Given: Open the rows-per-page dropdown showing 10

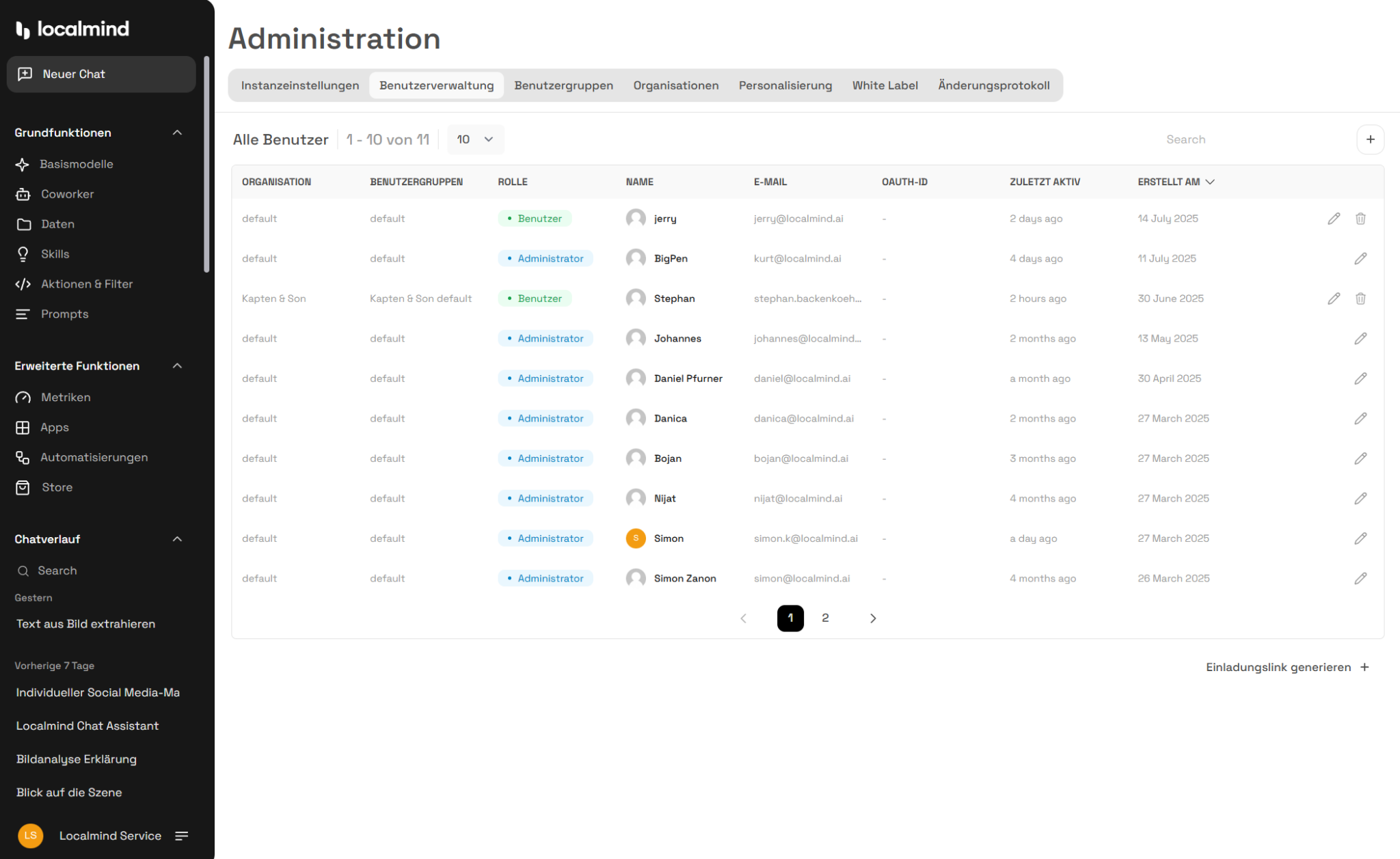Looking at the screenshot, I should 475,139.
